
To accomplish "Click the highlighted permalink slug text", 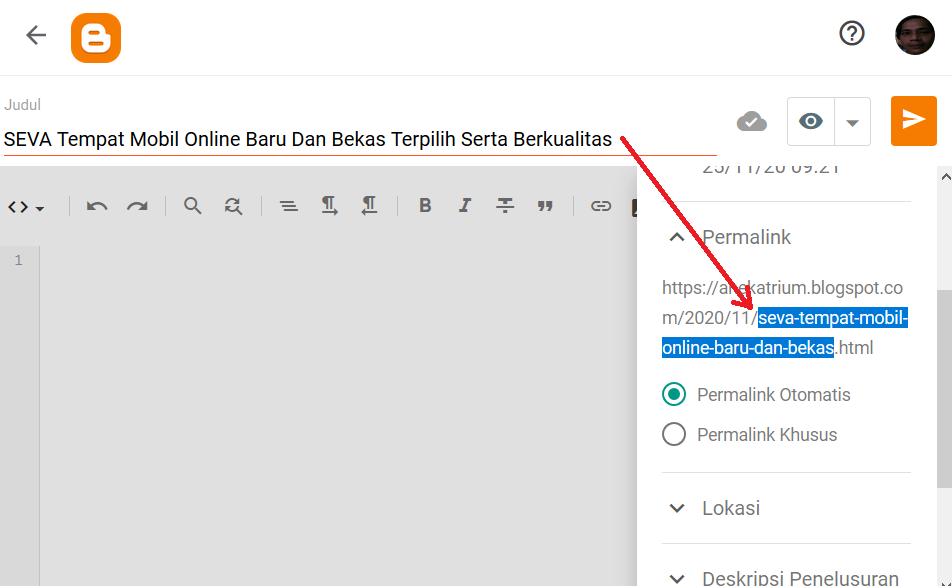I will [x=785, y=333].
